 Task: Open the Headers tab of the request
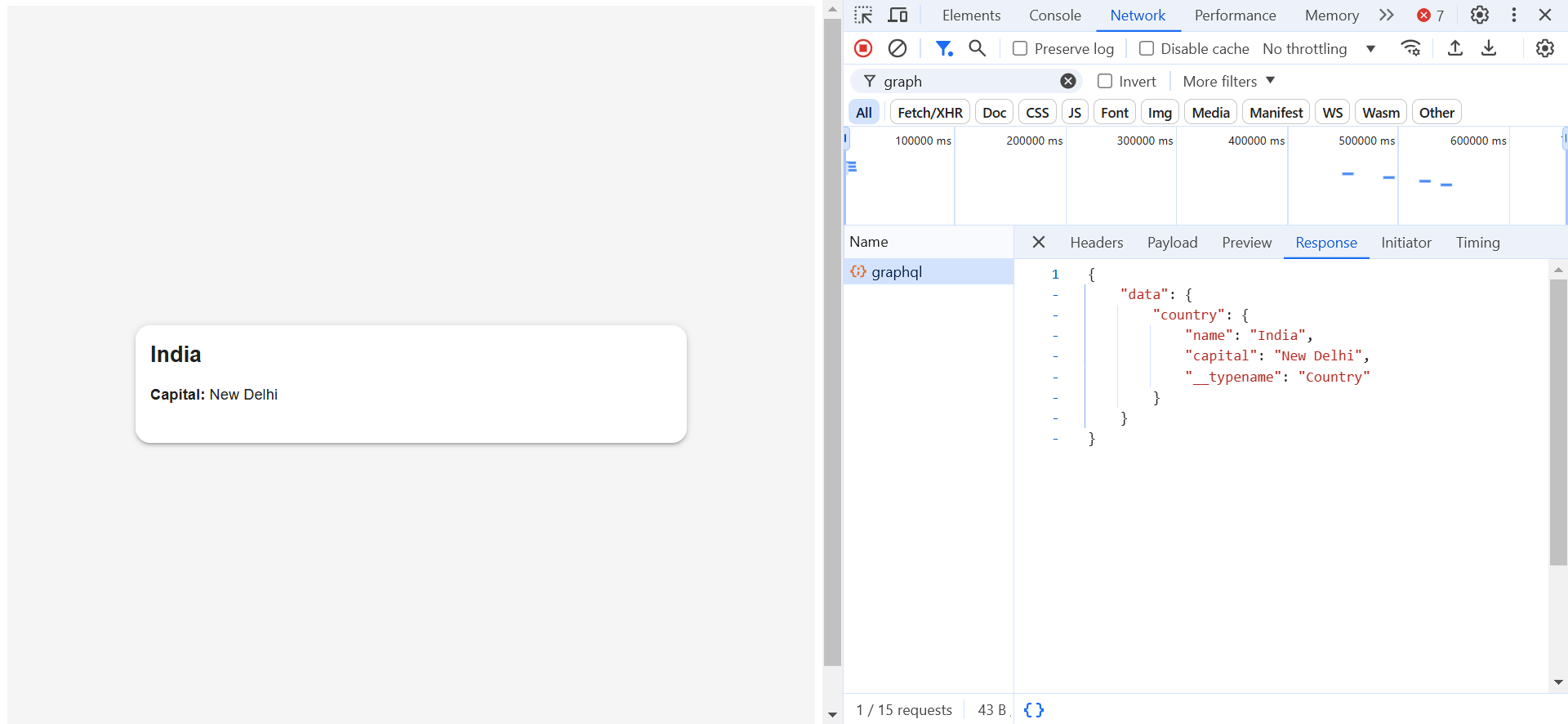[x=1097, y=242]
